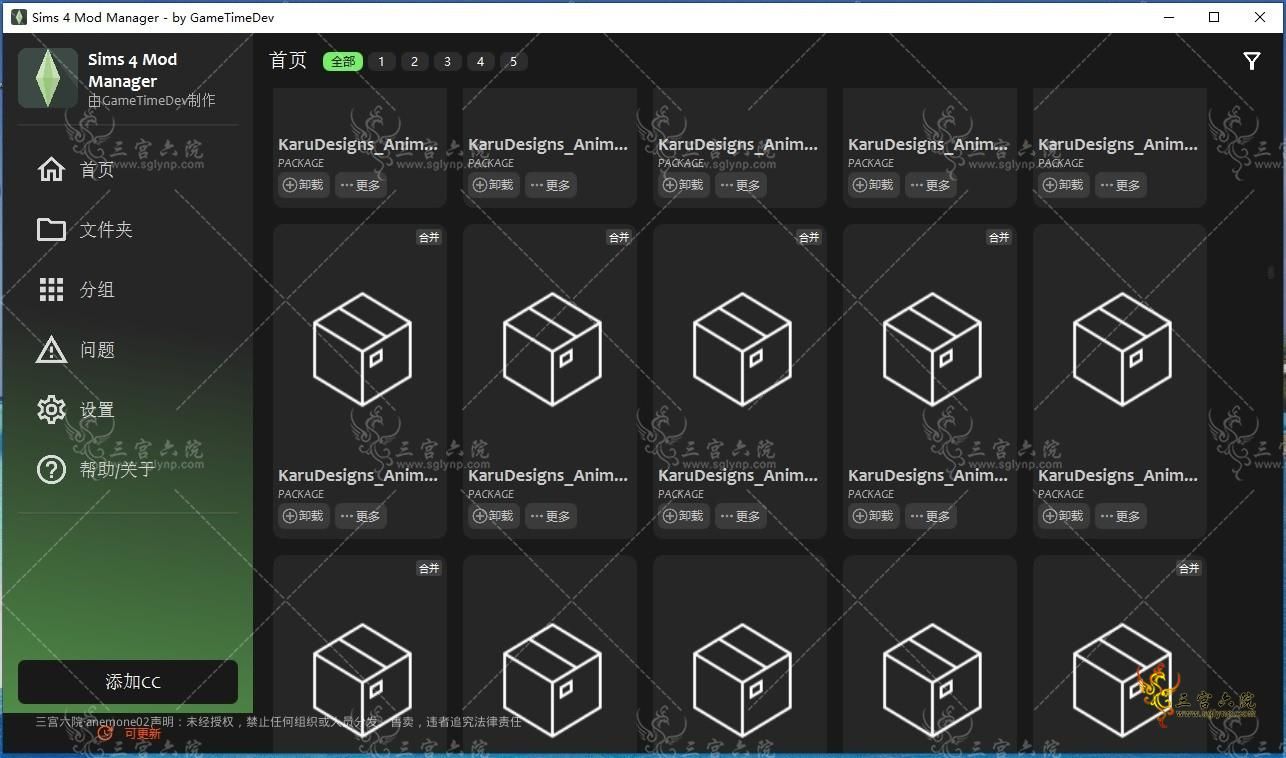1286x758 pixels.
Task: Open 更多 menu on top row first card
Action: [x=361, y=185]
